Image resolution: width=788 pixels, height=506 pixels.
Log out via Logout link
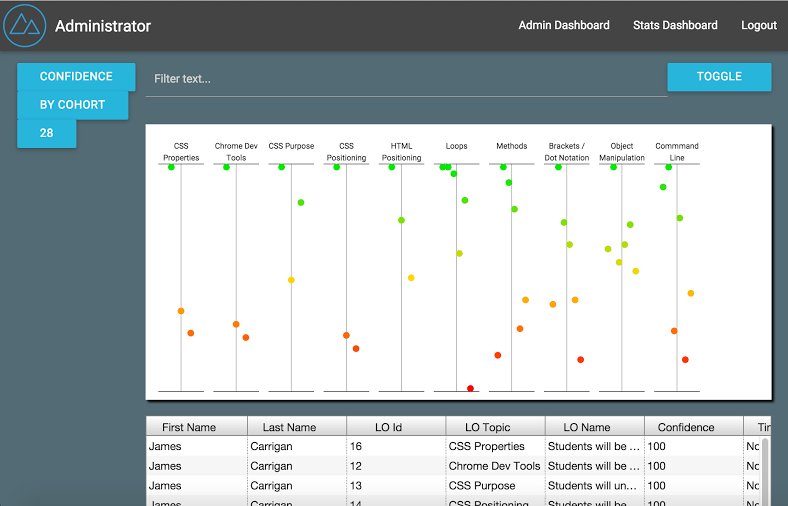point(759,25)
